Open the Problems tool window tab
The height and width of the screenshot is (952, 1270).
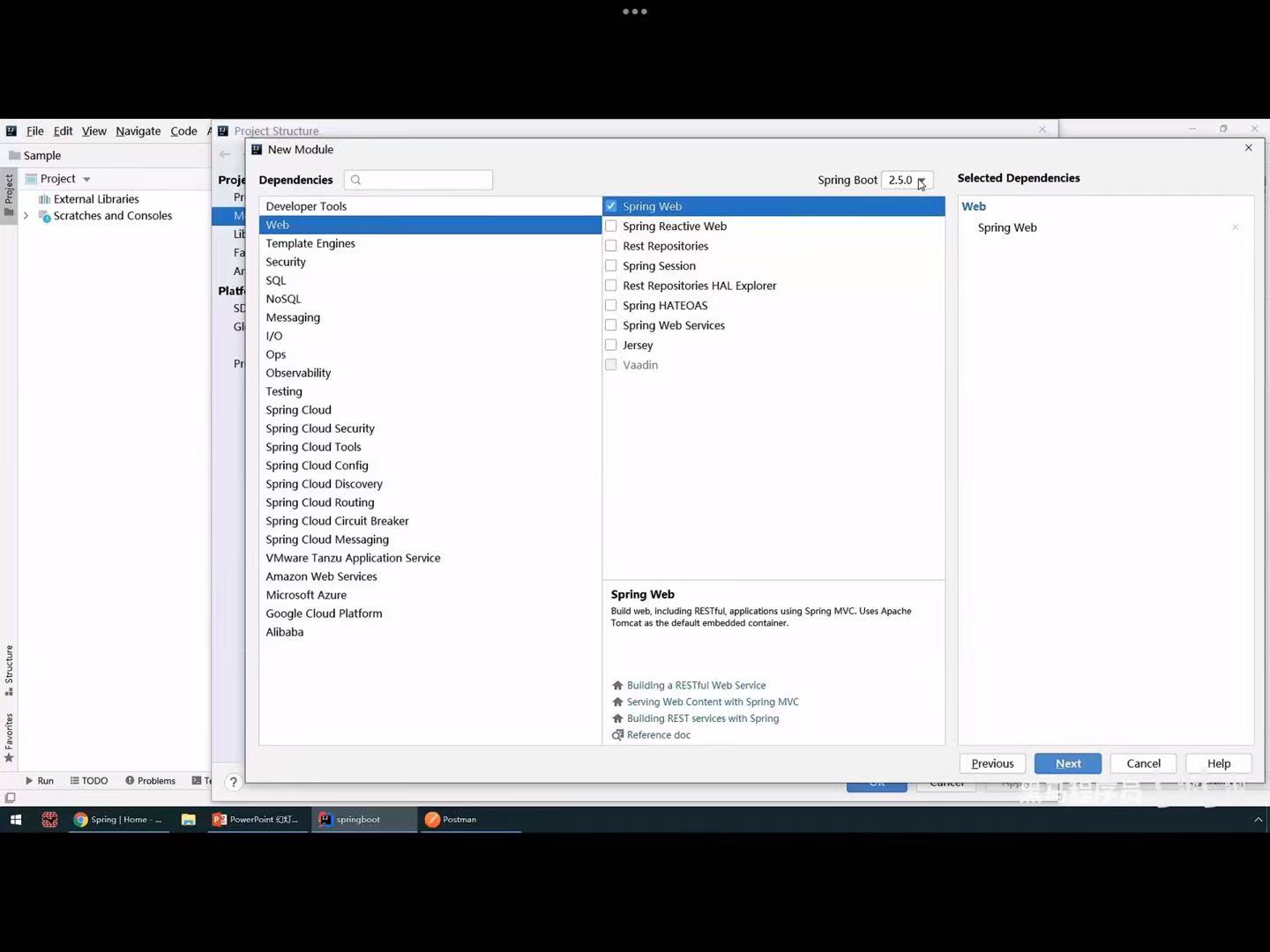150,781
